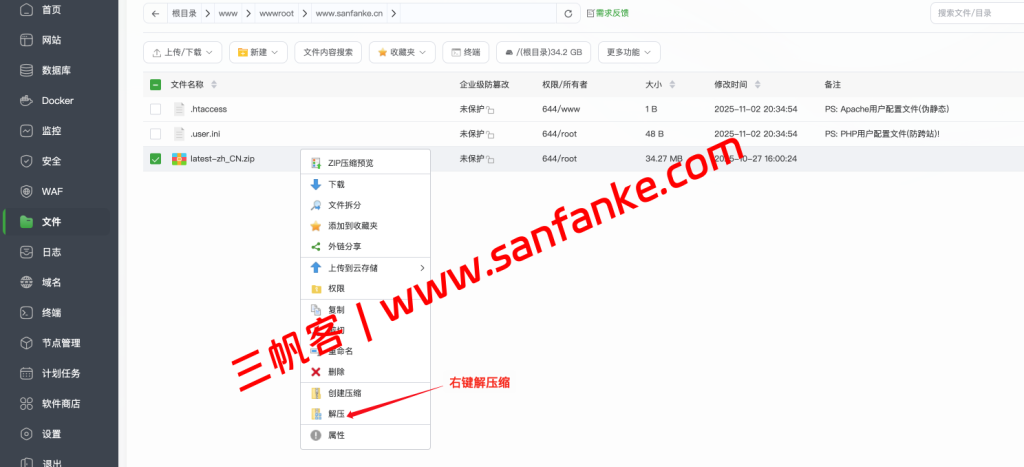1024x467 pixels.
Task: Open the 上传/下载 dropdown
Action: pos(182,52)
